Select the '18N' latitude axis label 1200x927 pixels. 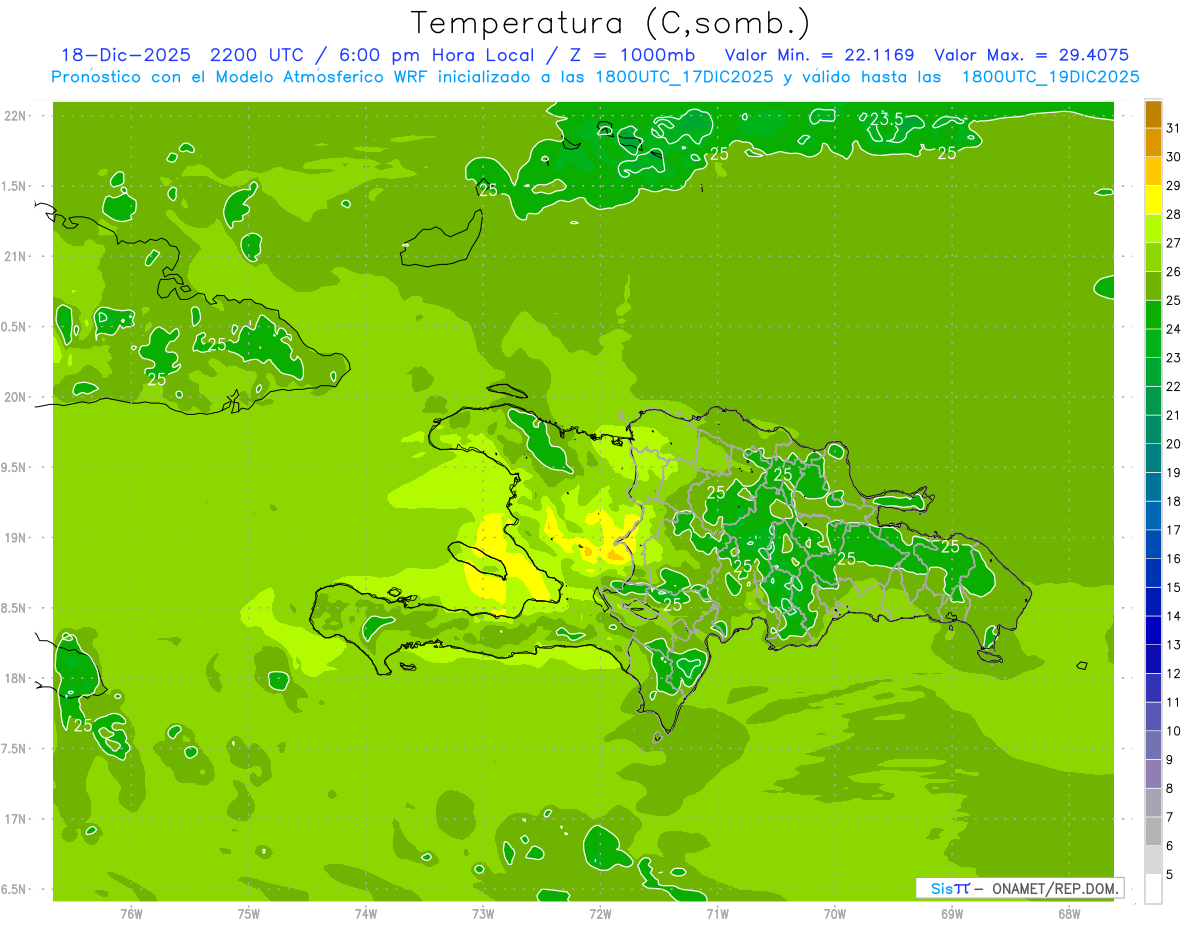click(x=16, y=678)
